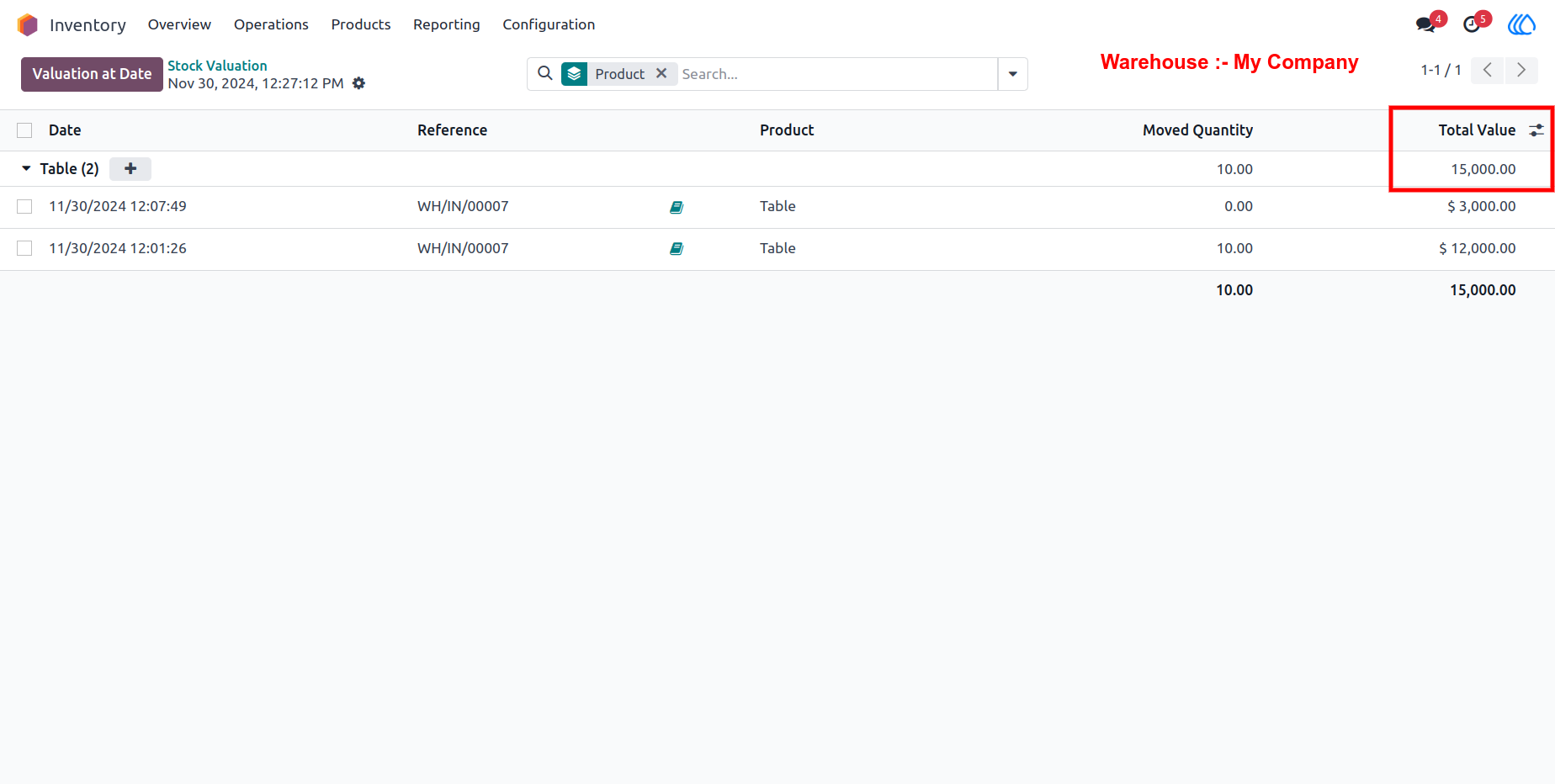Screen dimensions: 1555x784
Task: Open the Reporting menu
Action: tap(447, 24)
